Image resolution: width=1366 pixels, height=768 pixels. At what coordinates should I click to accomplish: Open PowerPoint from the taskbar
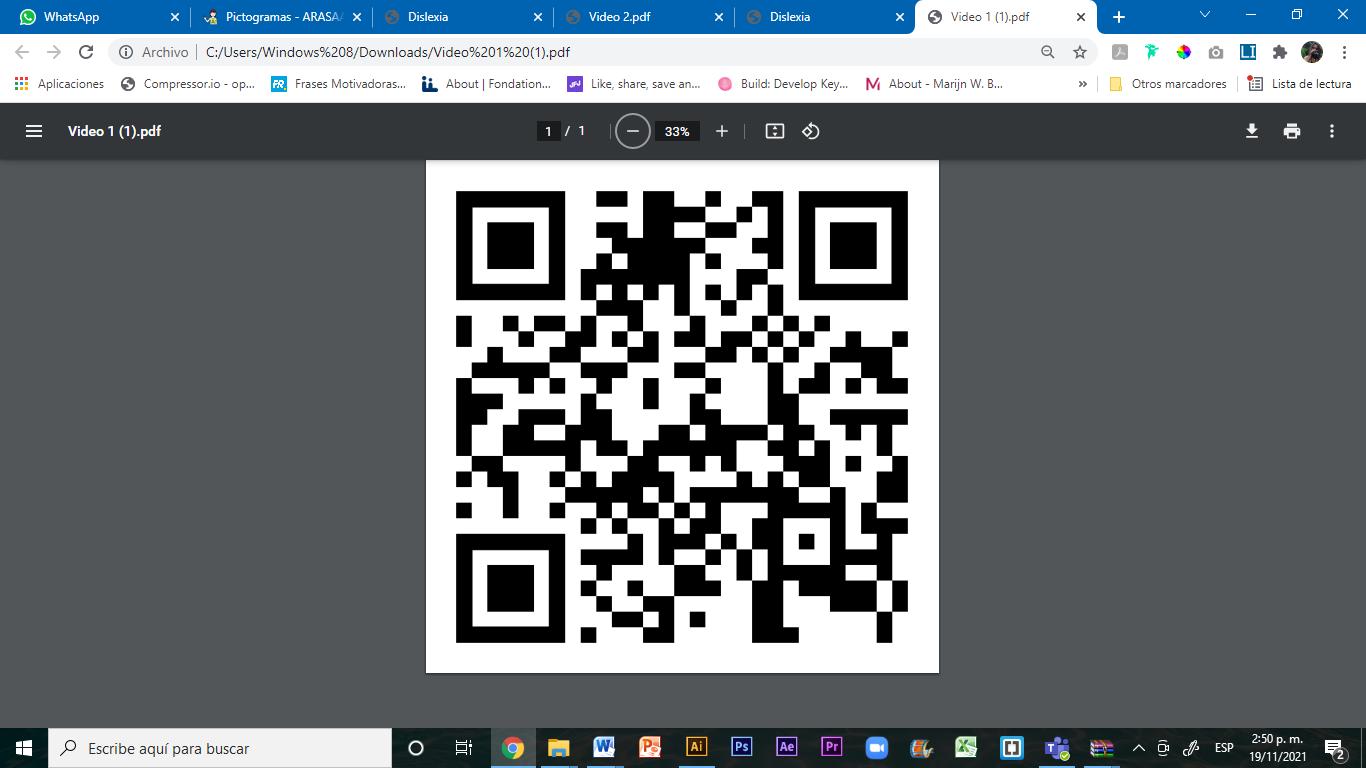[x=651, y=748]
